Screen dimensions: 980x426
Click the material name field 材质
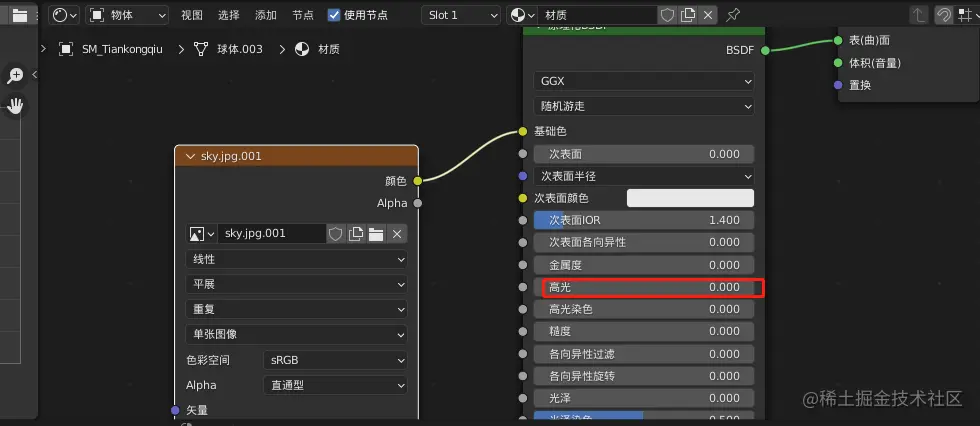pos(598,15)
